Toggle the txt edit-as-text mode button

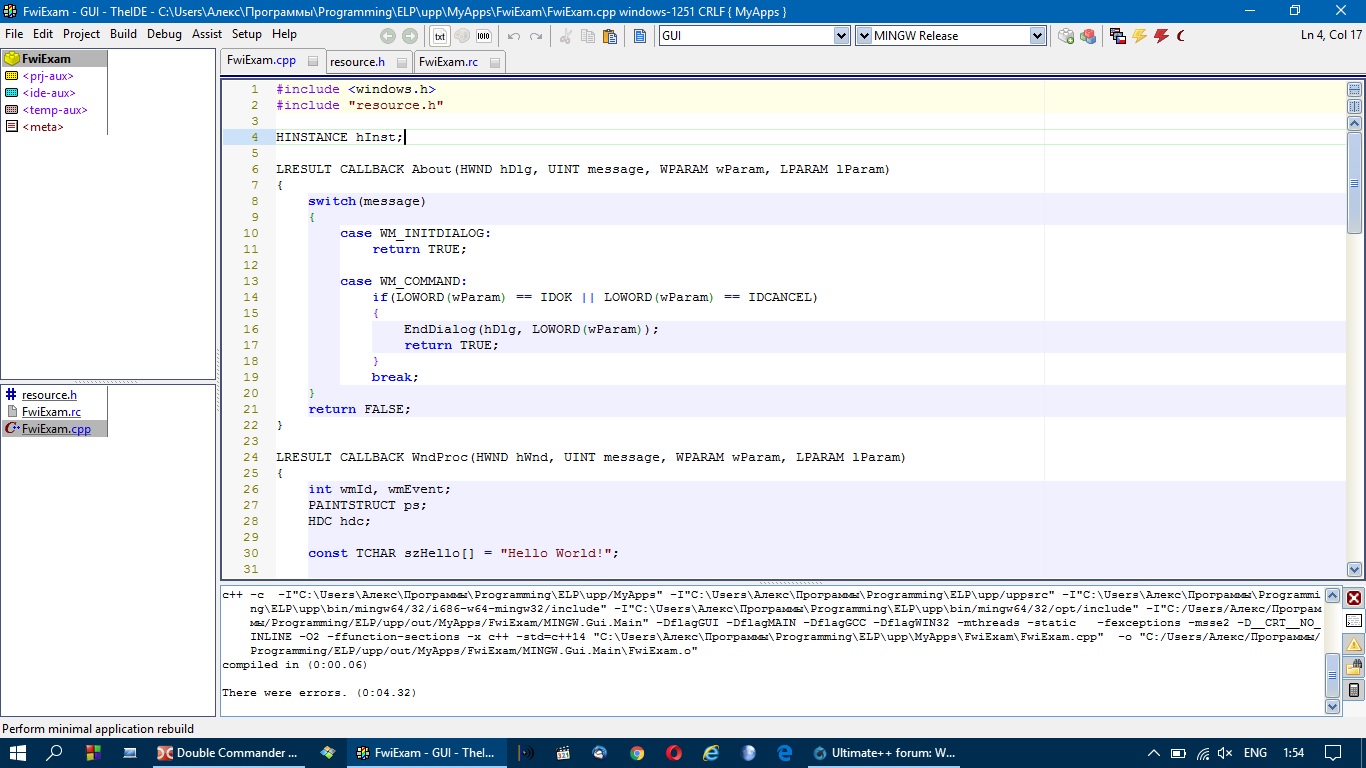pos(439,36)
